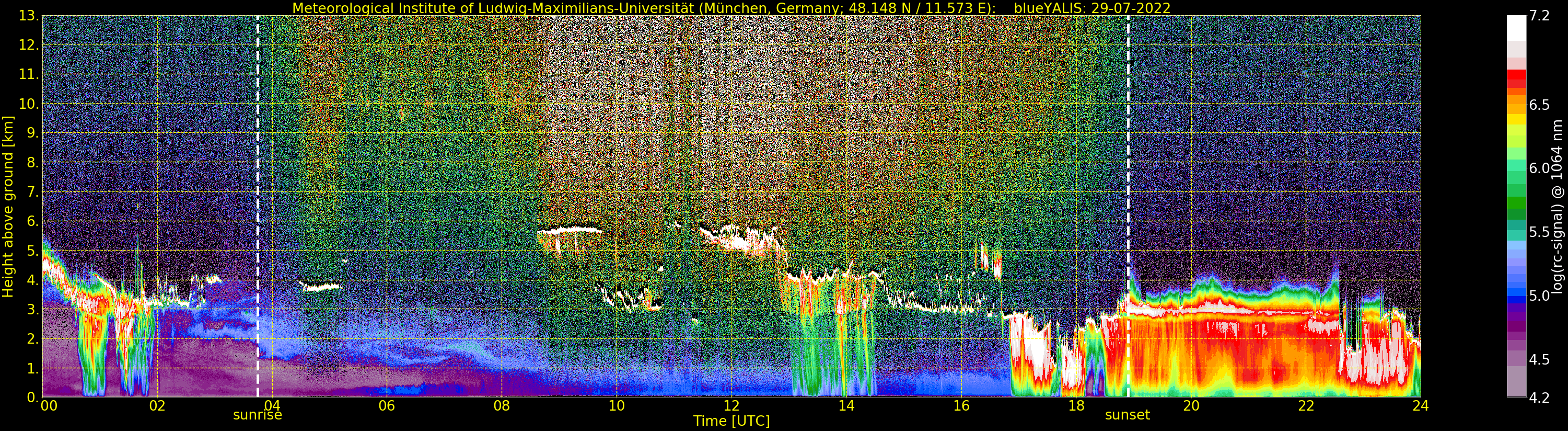Viewport: 1568px width, 431px height.
Task: Click the 'sunset' label below the axis
Action: (1128, 415)
